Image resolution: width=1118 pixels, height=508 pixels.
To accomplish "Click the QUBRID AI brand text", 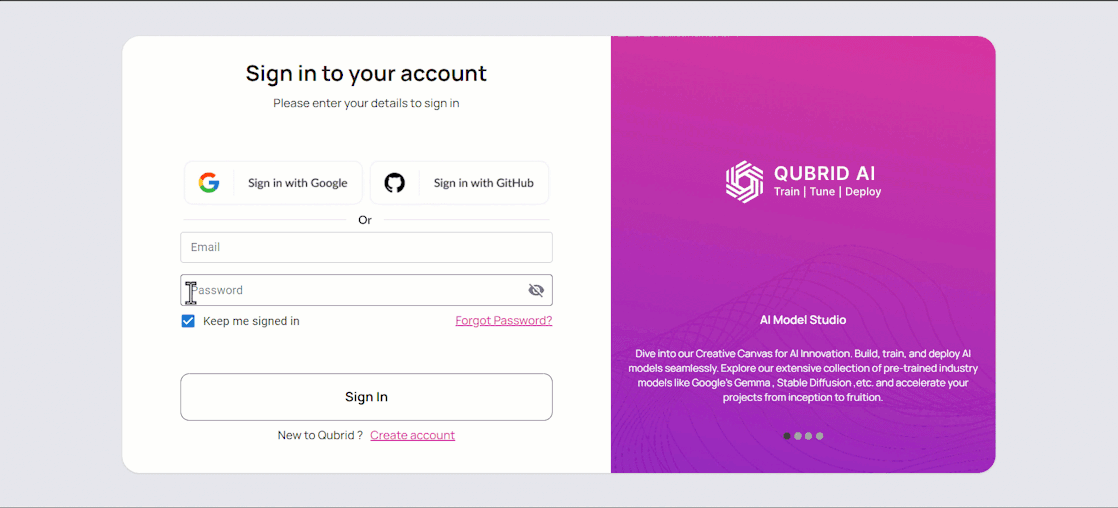I will (x=824, y=173).
